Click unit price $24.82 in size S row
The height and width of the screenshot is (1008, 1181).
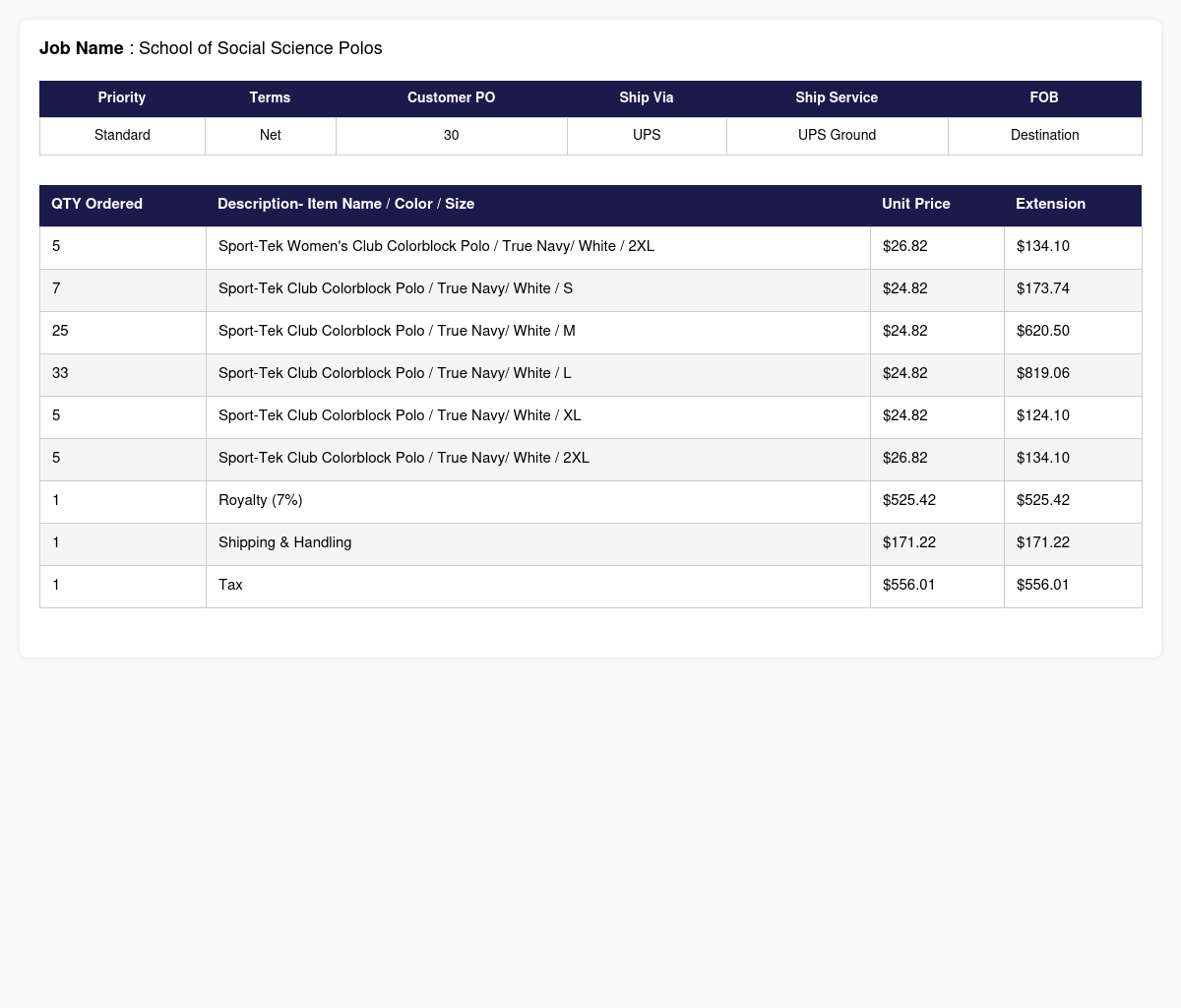[937, 289]
